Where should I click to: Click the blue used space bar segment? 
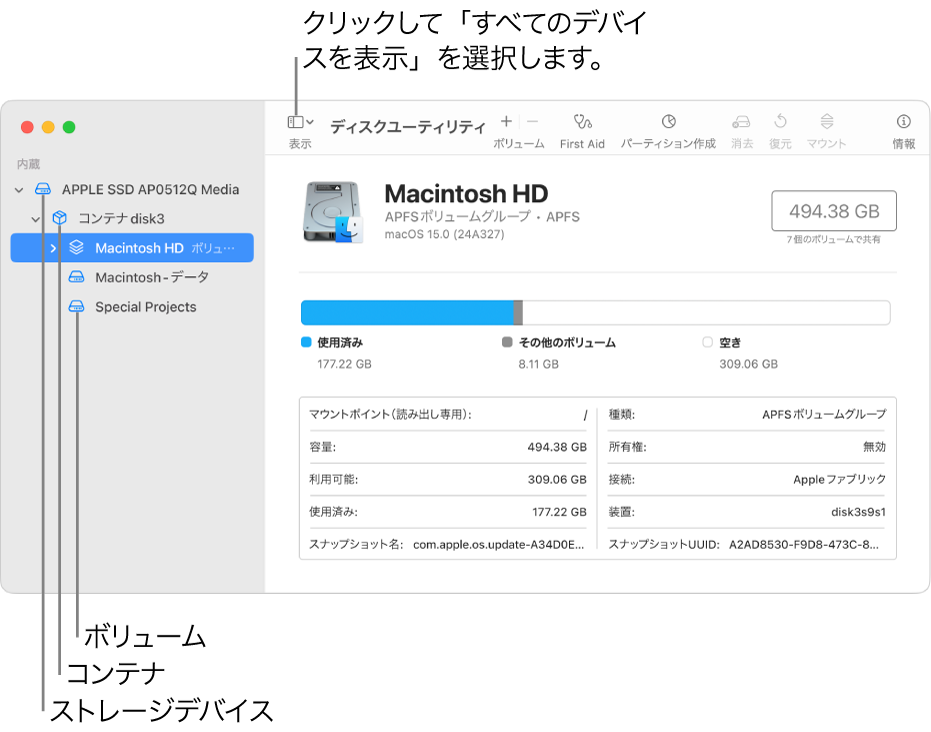(x=407, y=313)
